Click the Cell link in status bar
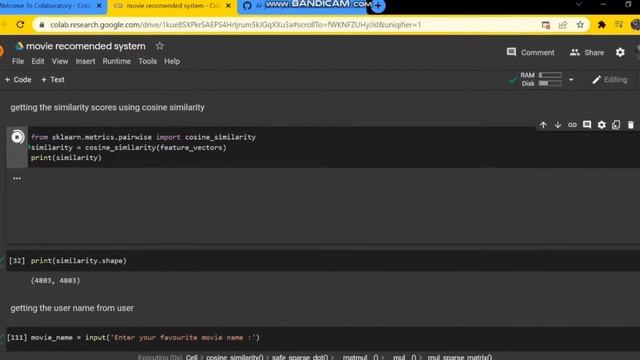 point(191,357)
